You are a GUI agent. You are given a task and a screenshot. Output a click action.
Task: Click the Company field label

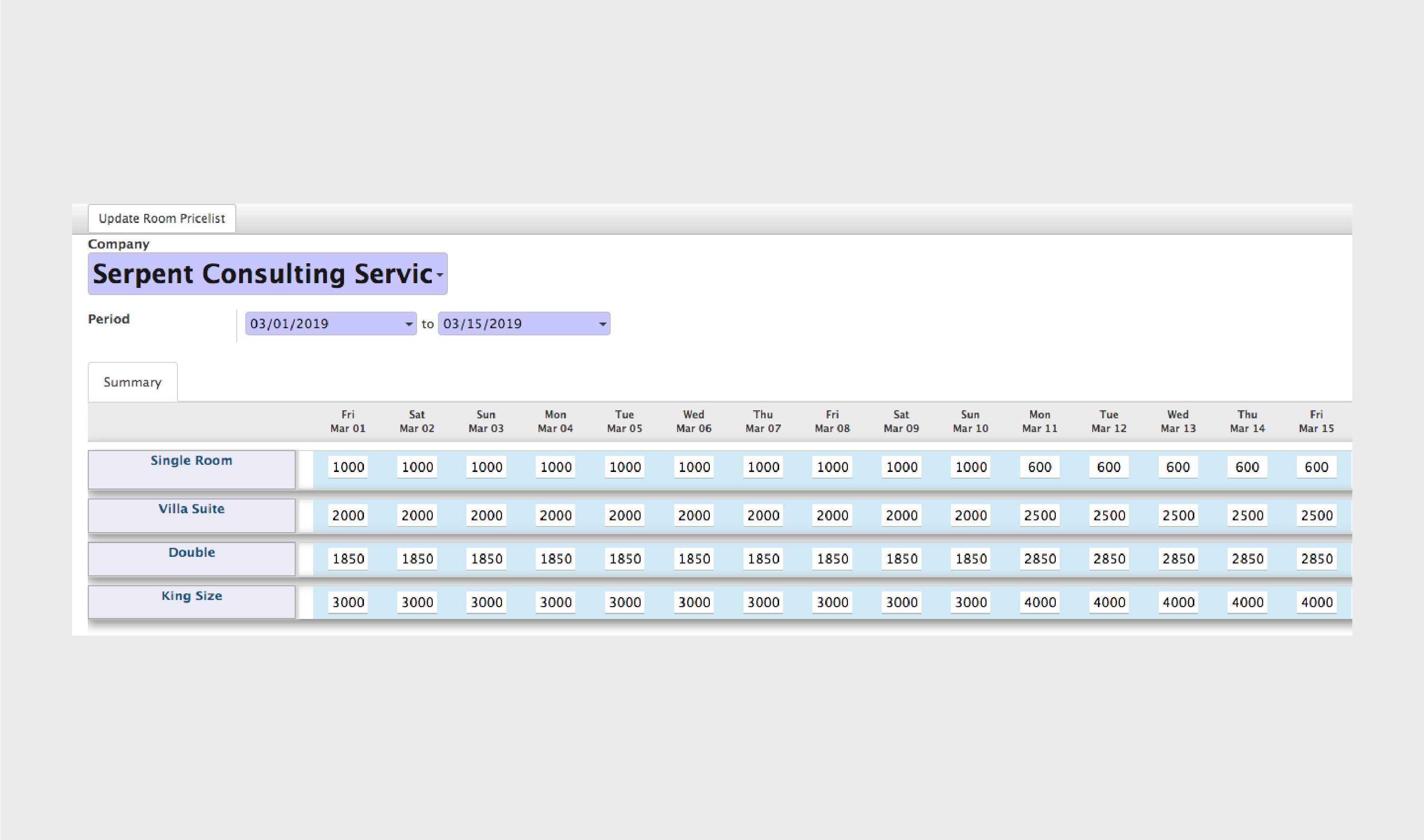[x=118, y=245]
